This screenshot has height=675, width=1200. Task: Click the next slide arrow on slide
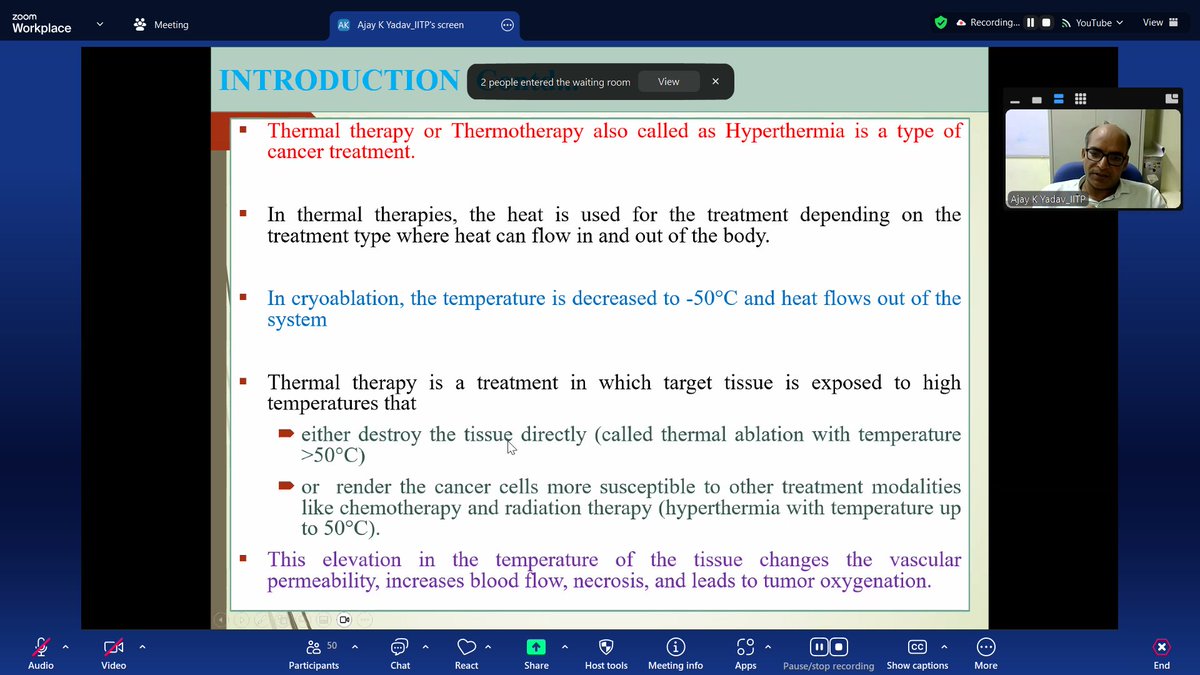[242, 619]
